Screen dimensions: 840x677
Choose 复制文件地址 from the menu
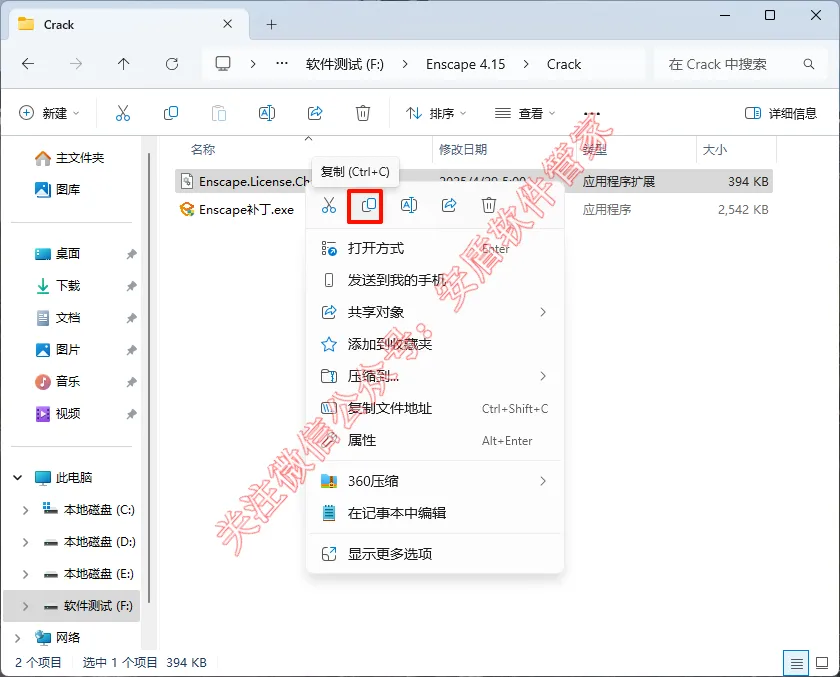point(435,409)
